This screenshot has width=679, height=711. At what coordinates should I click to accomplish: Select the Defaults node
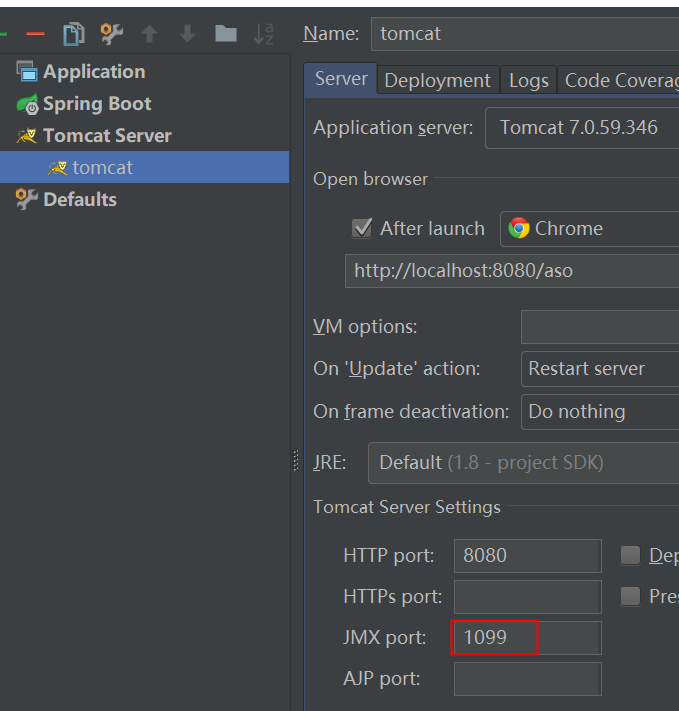pos(80,200)
